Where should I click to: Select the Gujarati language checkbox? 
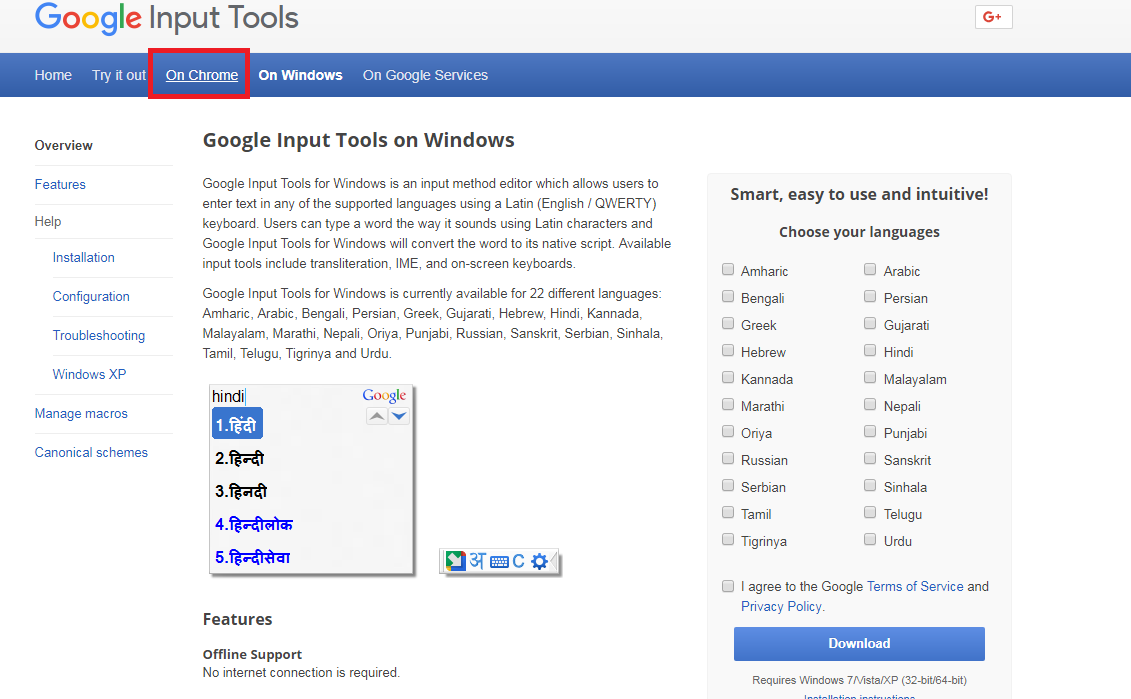click(x=870, y=324)
